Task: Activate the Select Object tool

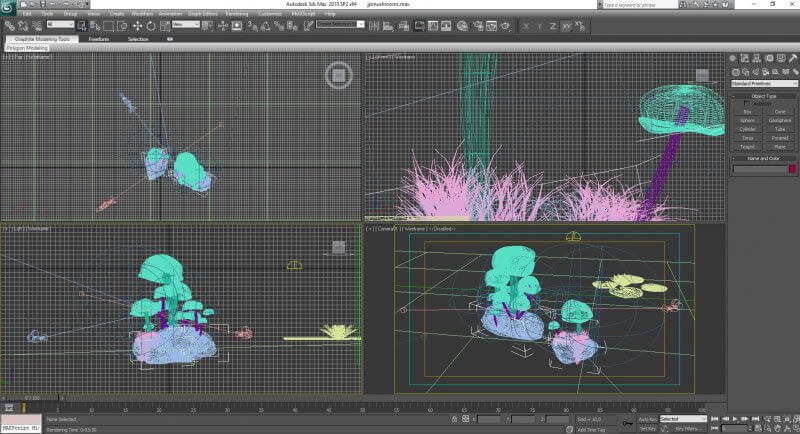Action: coord(82,25)
